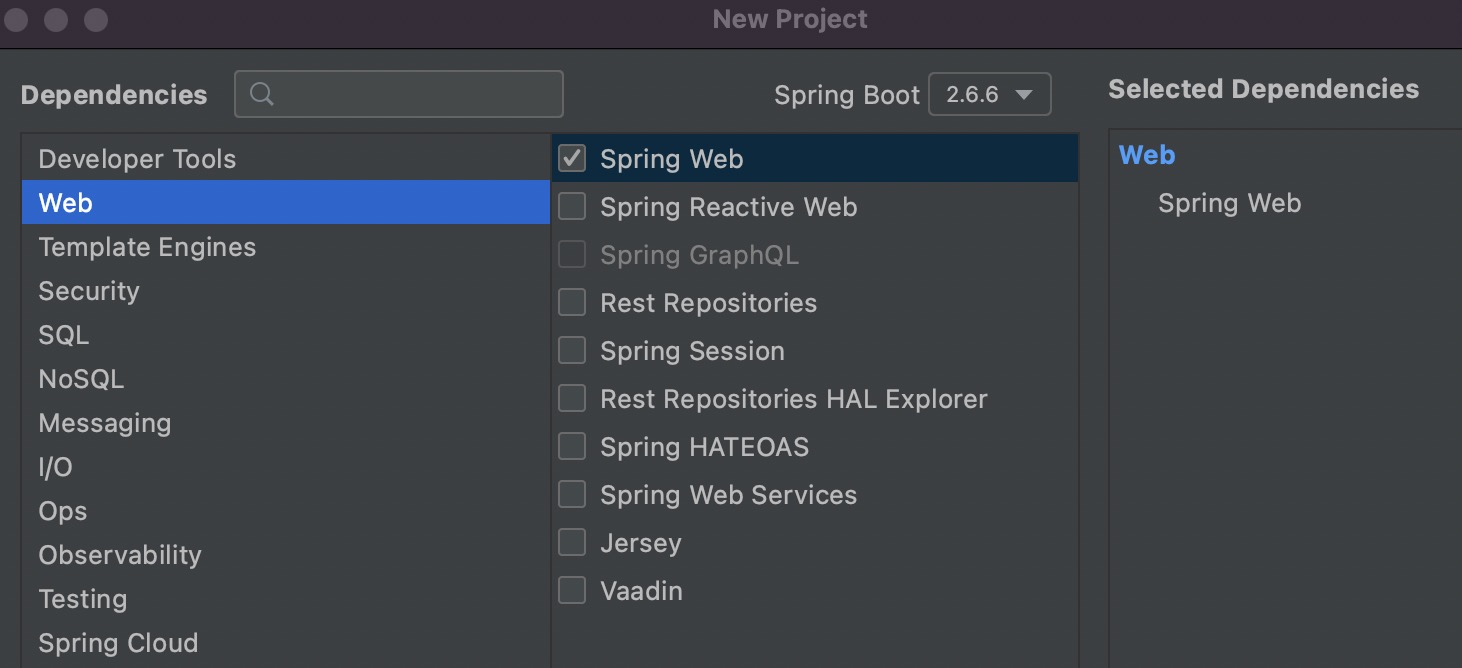Image resolution: width=1462 pixels, height=668 pixels.
Task: Select the Security category
Action: (x=89, y=291)
